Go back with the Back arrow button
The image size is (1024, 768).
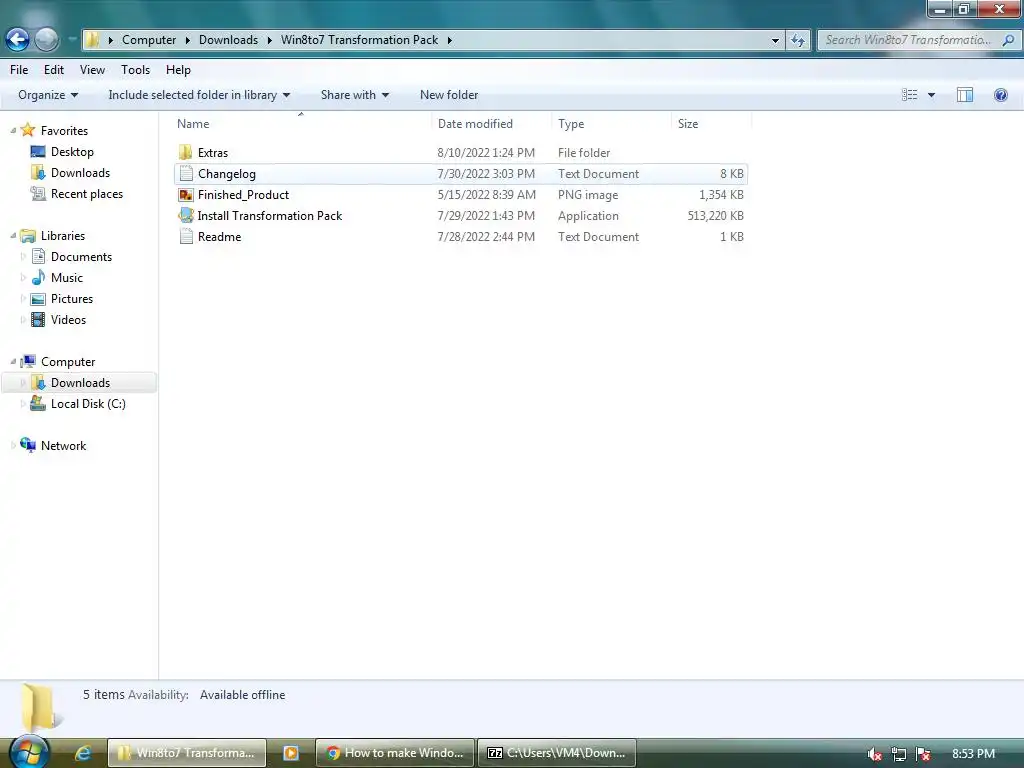tap(18, 40)
